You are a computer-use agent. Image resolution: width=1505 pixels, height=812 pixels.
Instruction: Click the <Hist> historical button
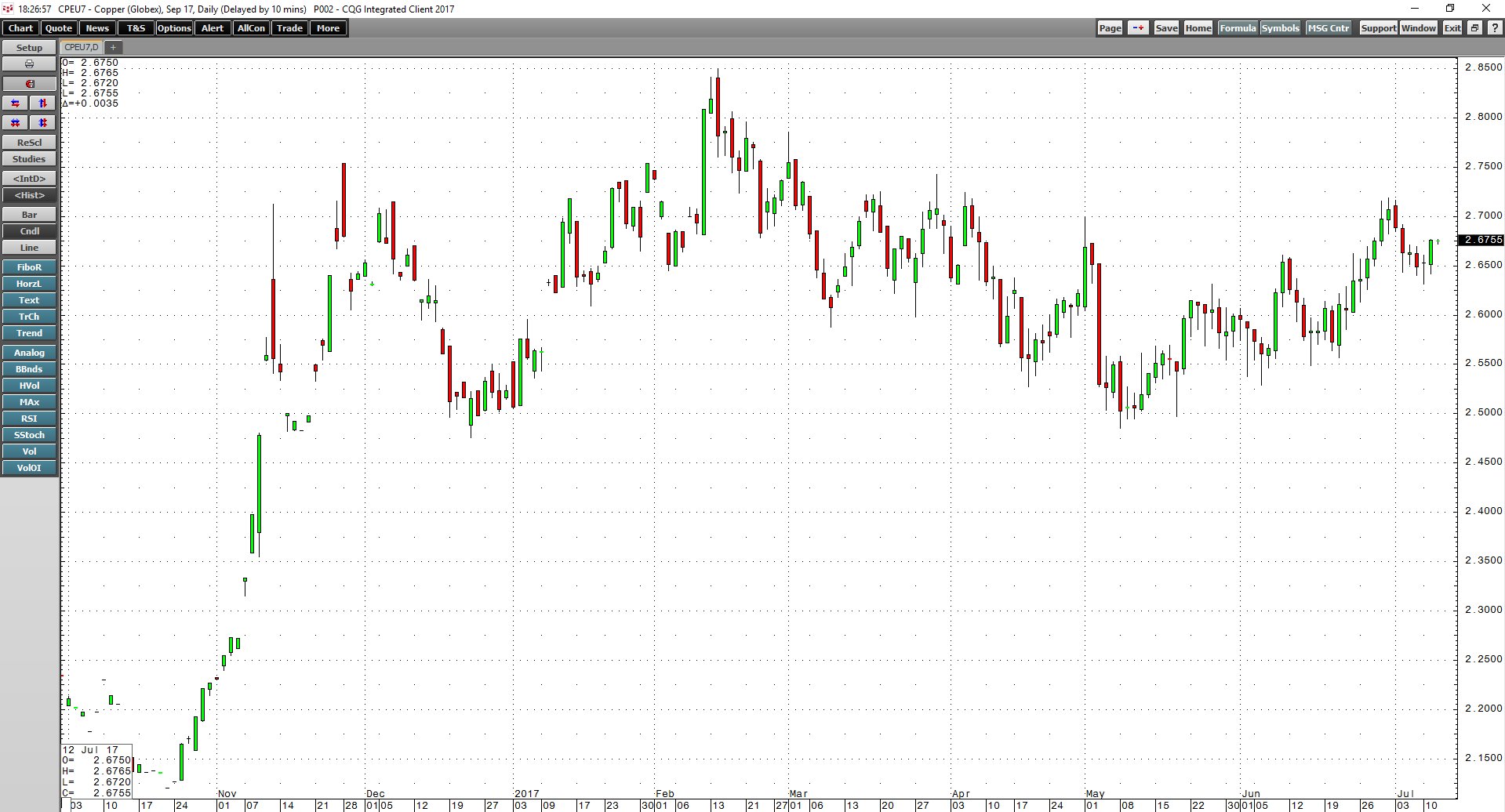point(29,195)
